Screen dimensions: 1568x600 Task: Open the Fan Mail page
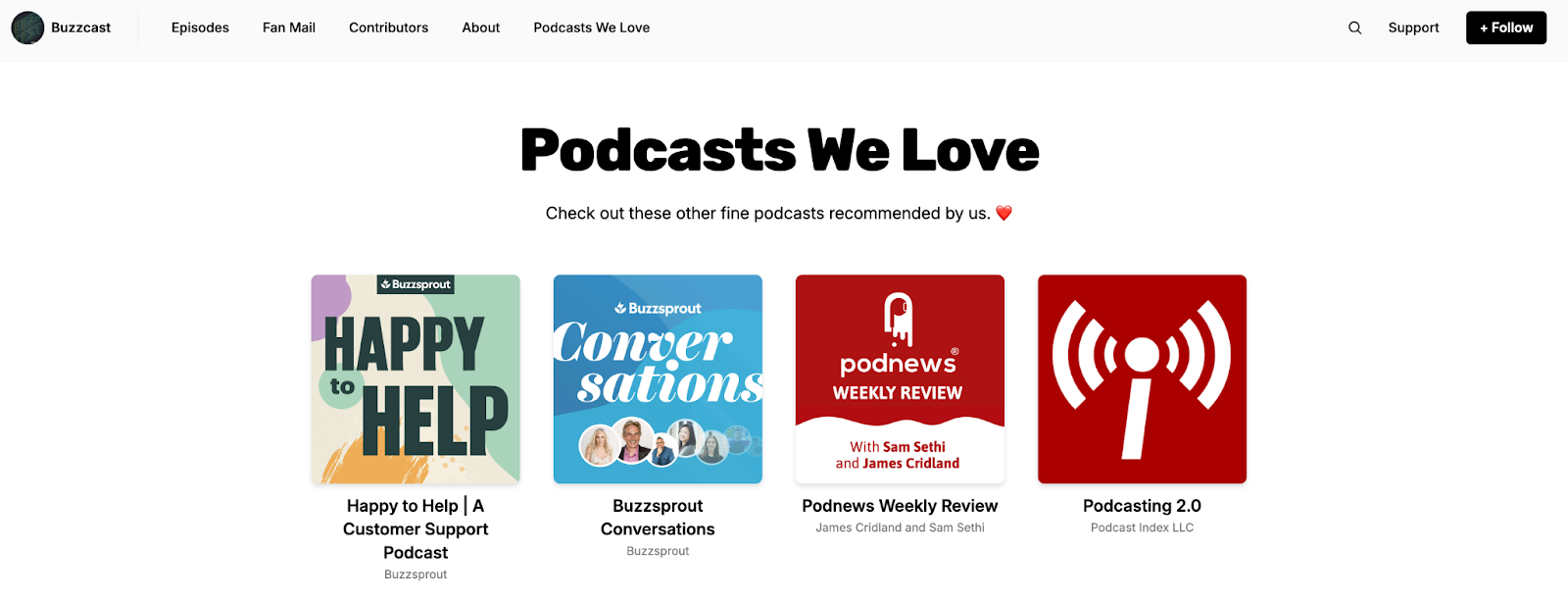[289, 27]
